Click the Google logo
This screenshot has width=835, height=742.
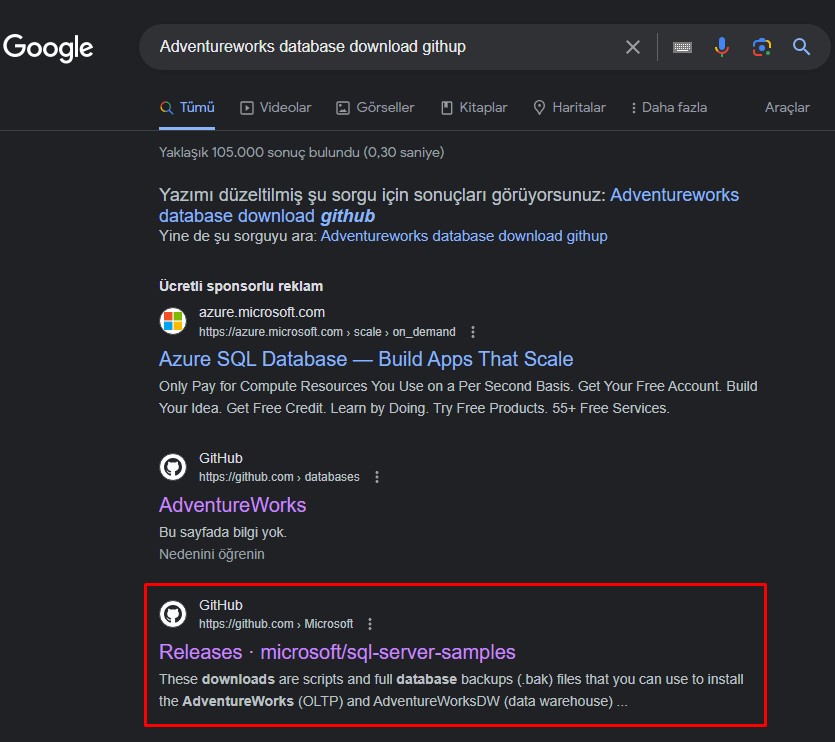(x=48, y=47)
